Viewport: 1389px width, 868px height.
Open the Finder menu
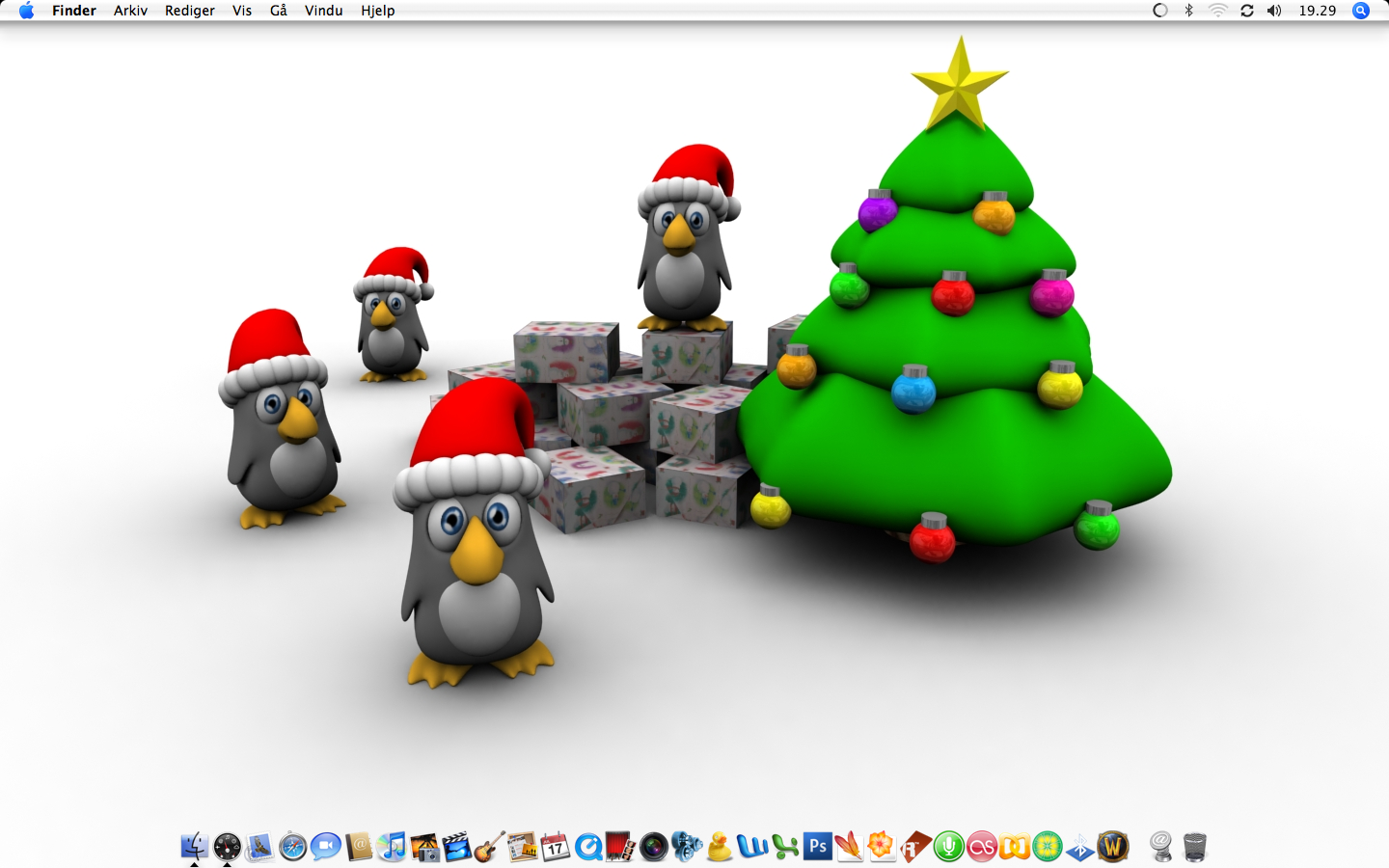click(x=74, y=11)
